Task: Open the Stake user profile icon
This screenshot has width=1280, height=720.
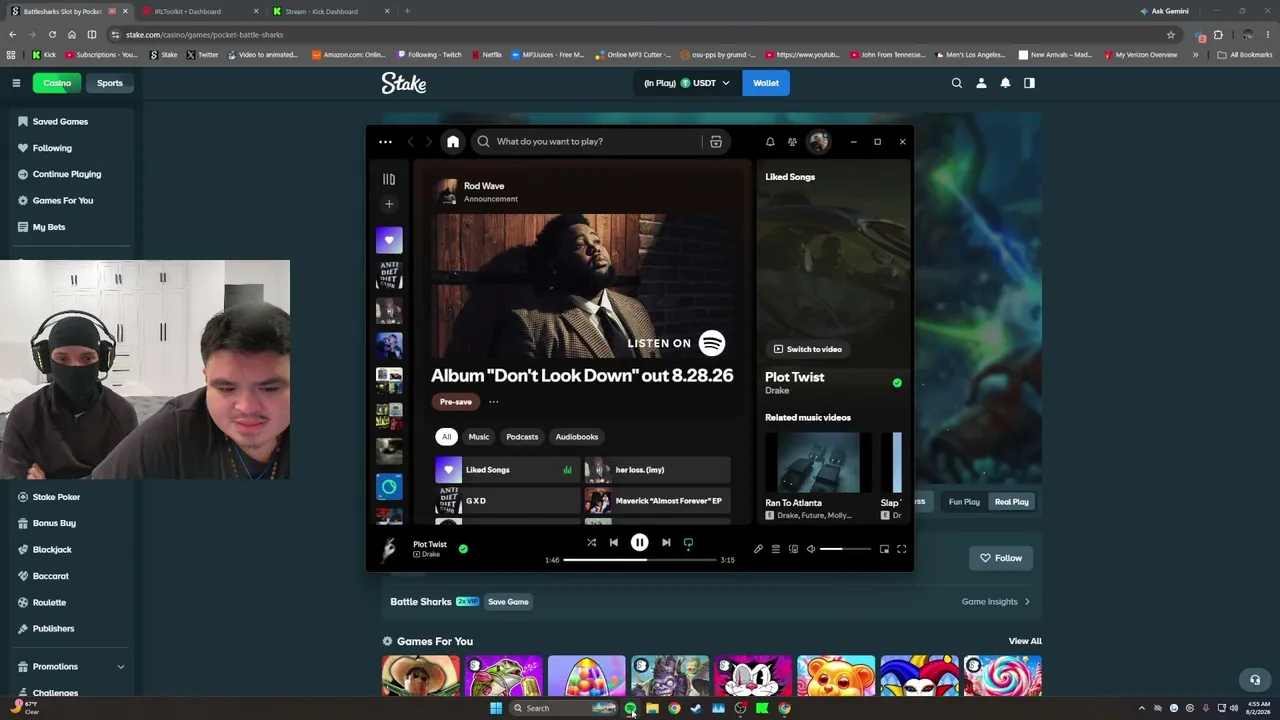Action: pyautogui.click(x=981, y=83)
